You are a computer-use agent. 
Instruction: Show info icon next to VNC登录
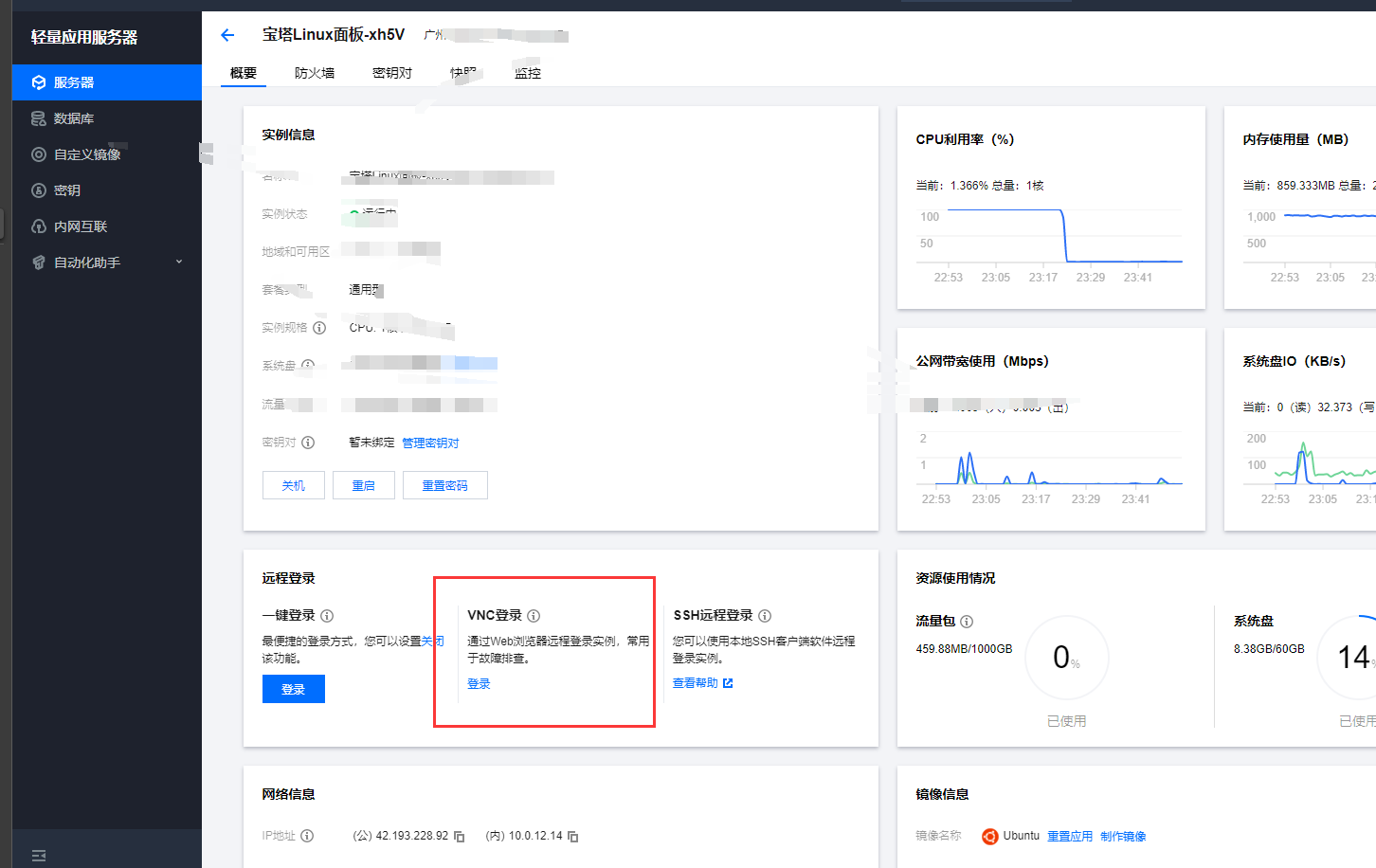point(534,616)
